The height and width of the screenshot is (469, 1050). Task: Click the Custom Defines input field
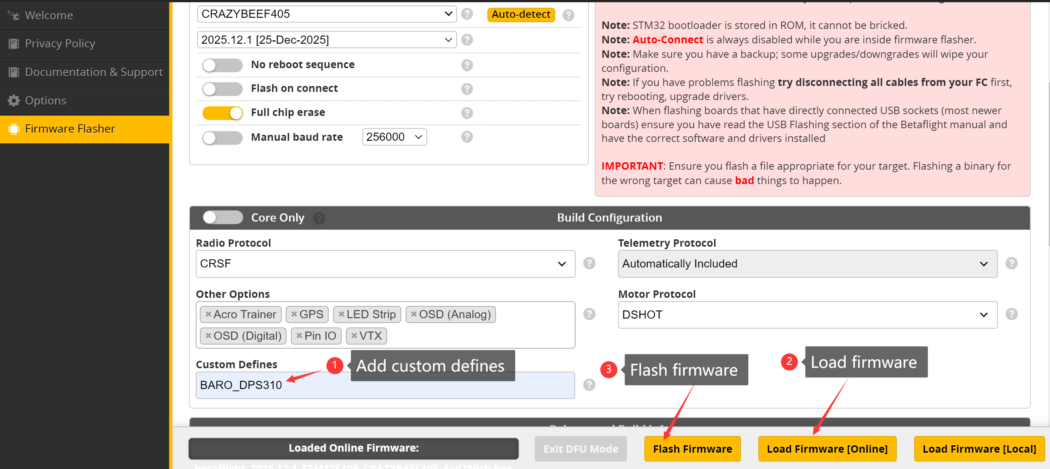click(386, 385)
